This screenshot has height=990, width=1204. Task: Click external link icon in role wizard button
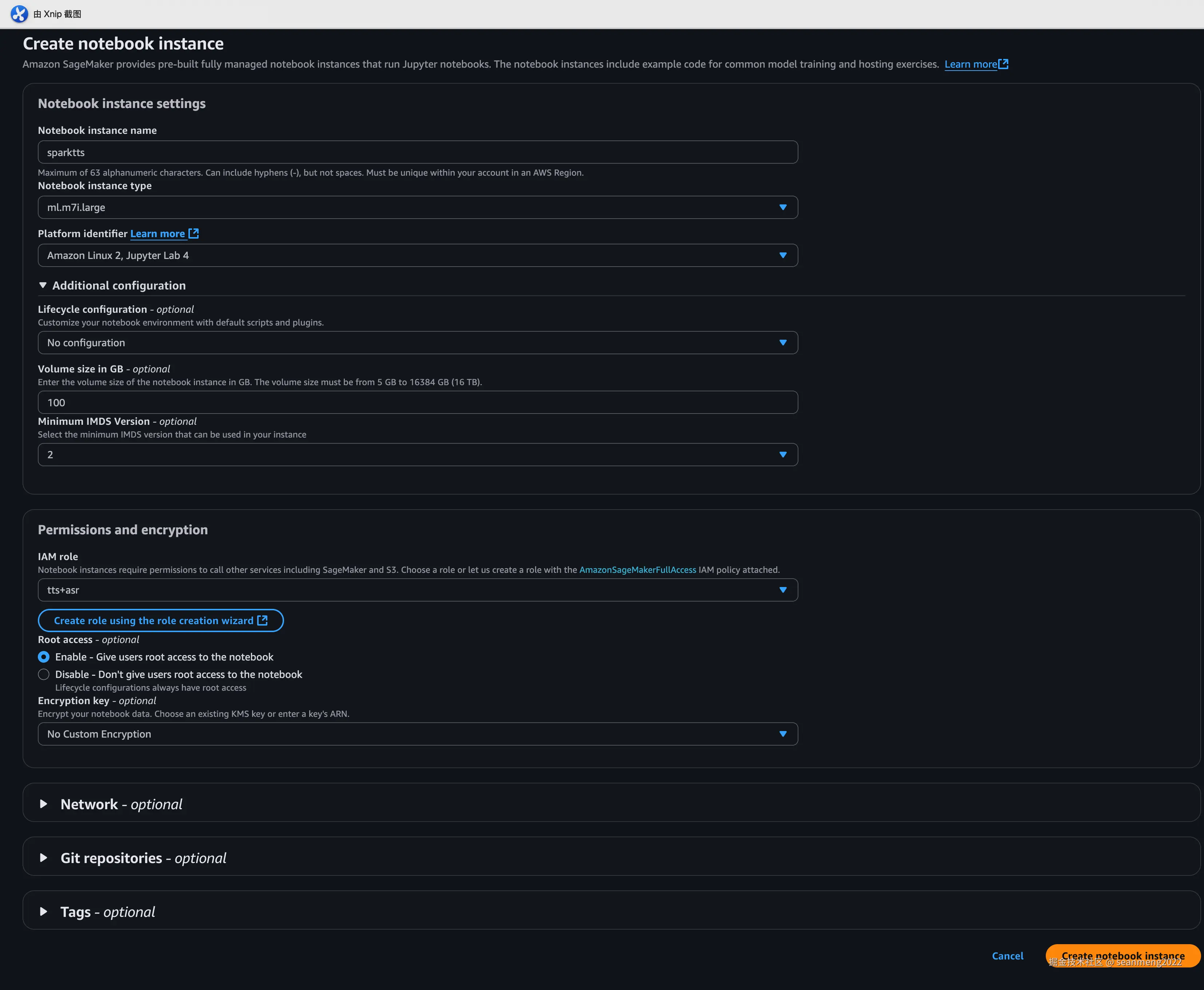(262, 620)
